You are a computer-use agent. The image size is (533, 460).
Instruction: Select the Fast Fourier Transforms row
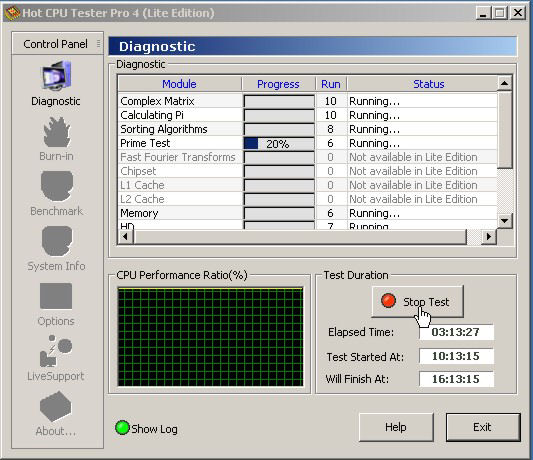[x=307, y=157]
